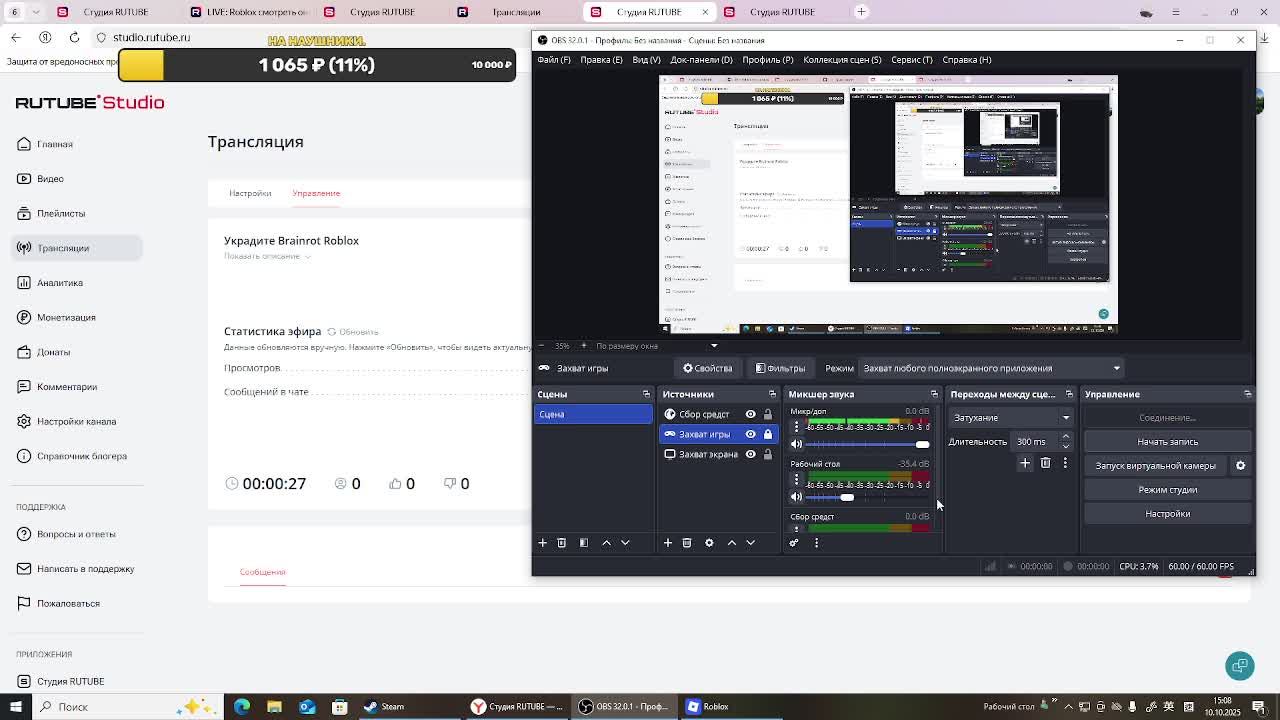
Task: Toggle visibility of Захват экрана source
Action: [x=750, y=455]
